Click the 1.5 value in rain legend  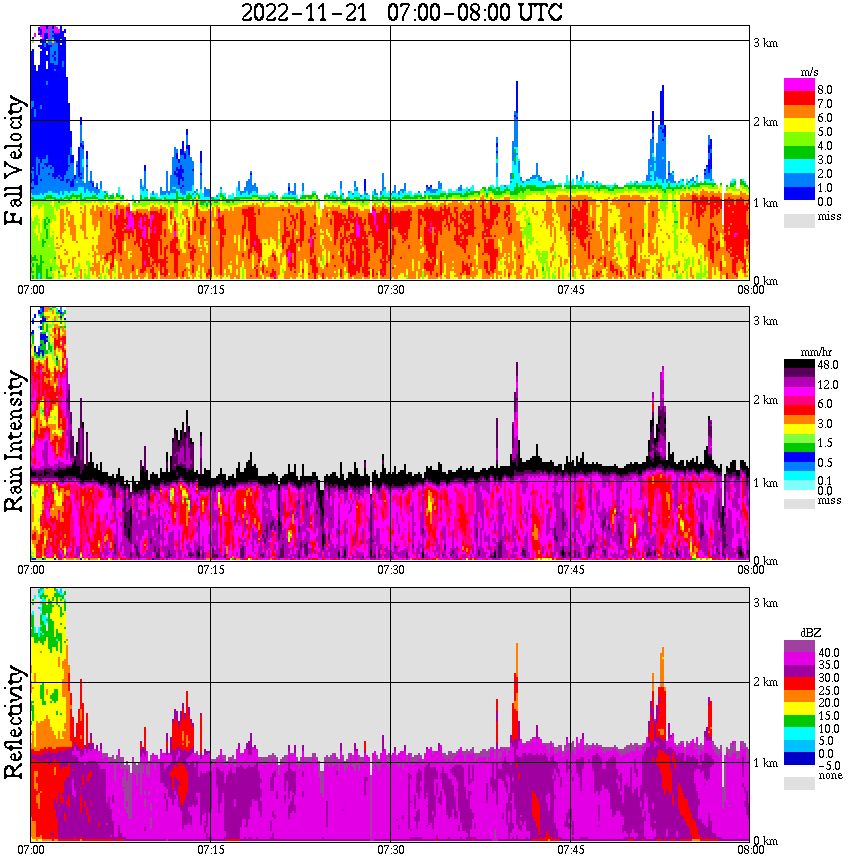(825, 442)
